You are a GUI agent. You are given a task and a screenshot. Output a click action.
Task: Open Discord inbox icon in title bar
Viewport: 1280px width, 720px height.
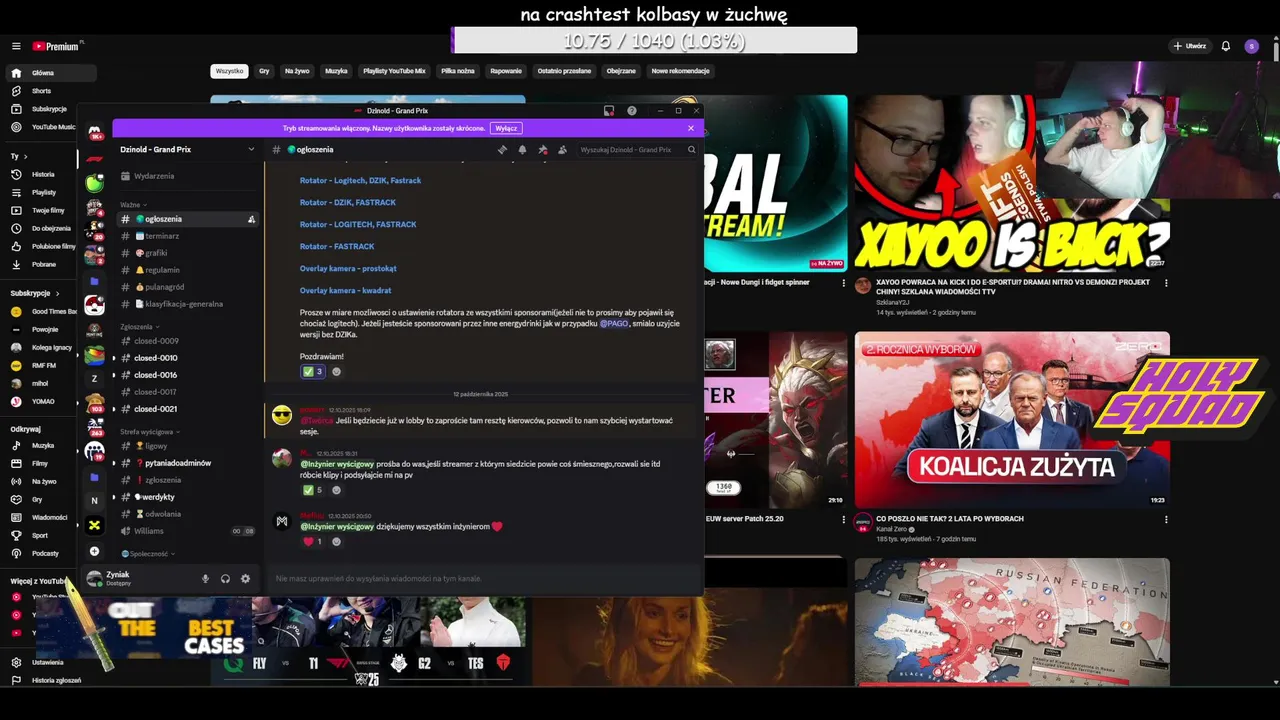609,111
